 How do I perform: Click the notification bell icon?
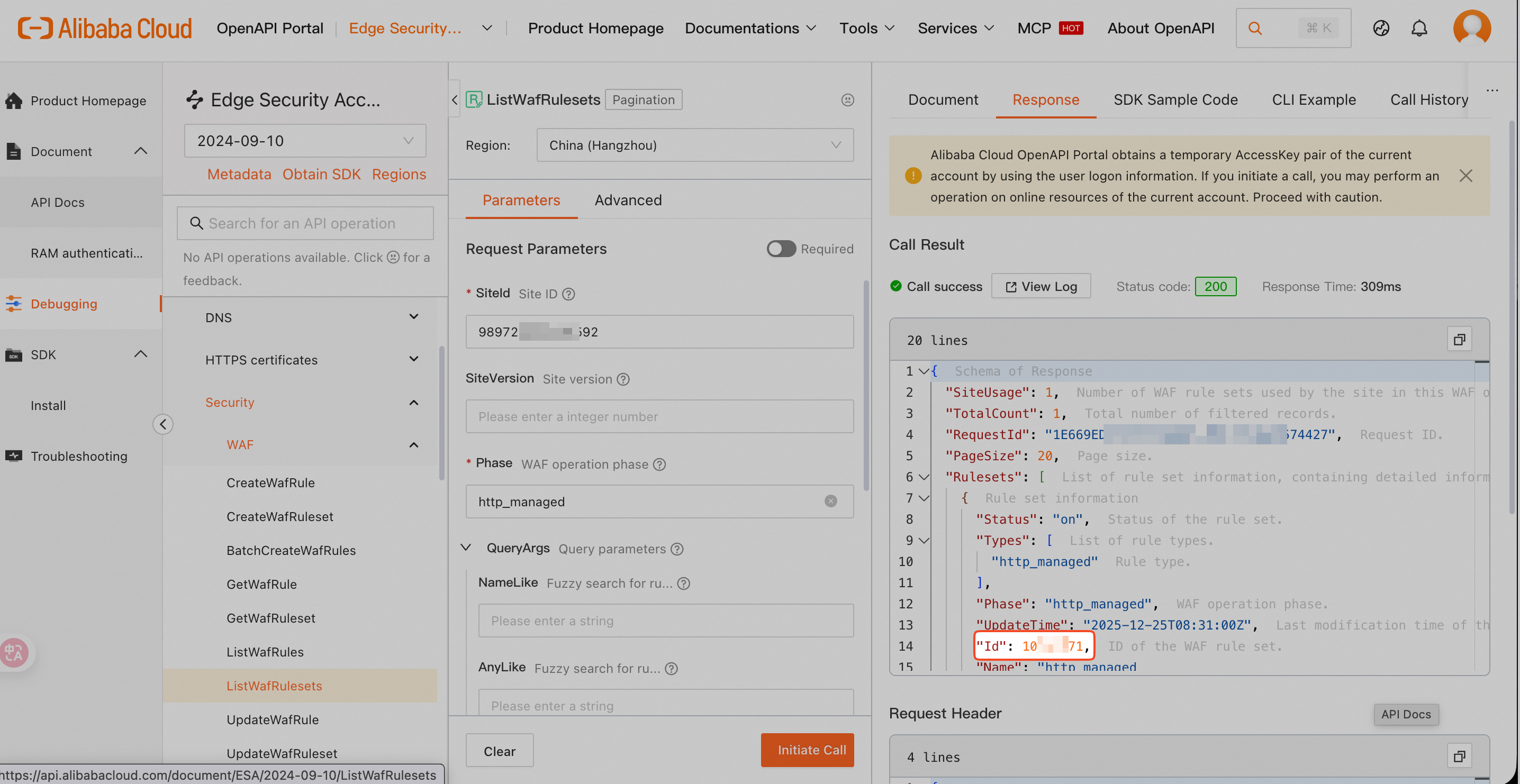(x=1419, y=28)
